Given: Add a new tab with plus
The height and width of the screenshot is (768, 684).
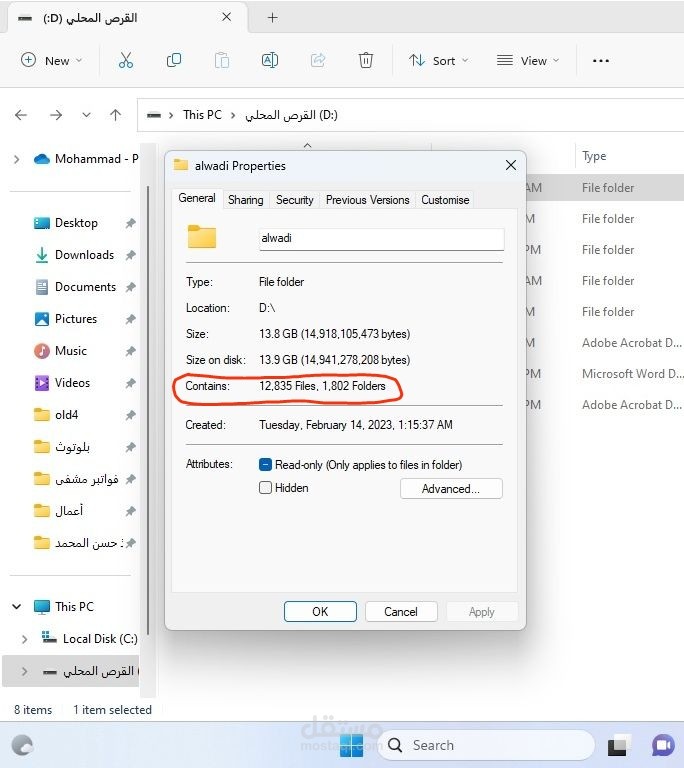Looking at the screenshot, I should tap(272, 18).
